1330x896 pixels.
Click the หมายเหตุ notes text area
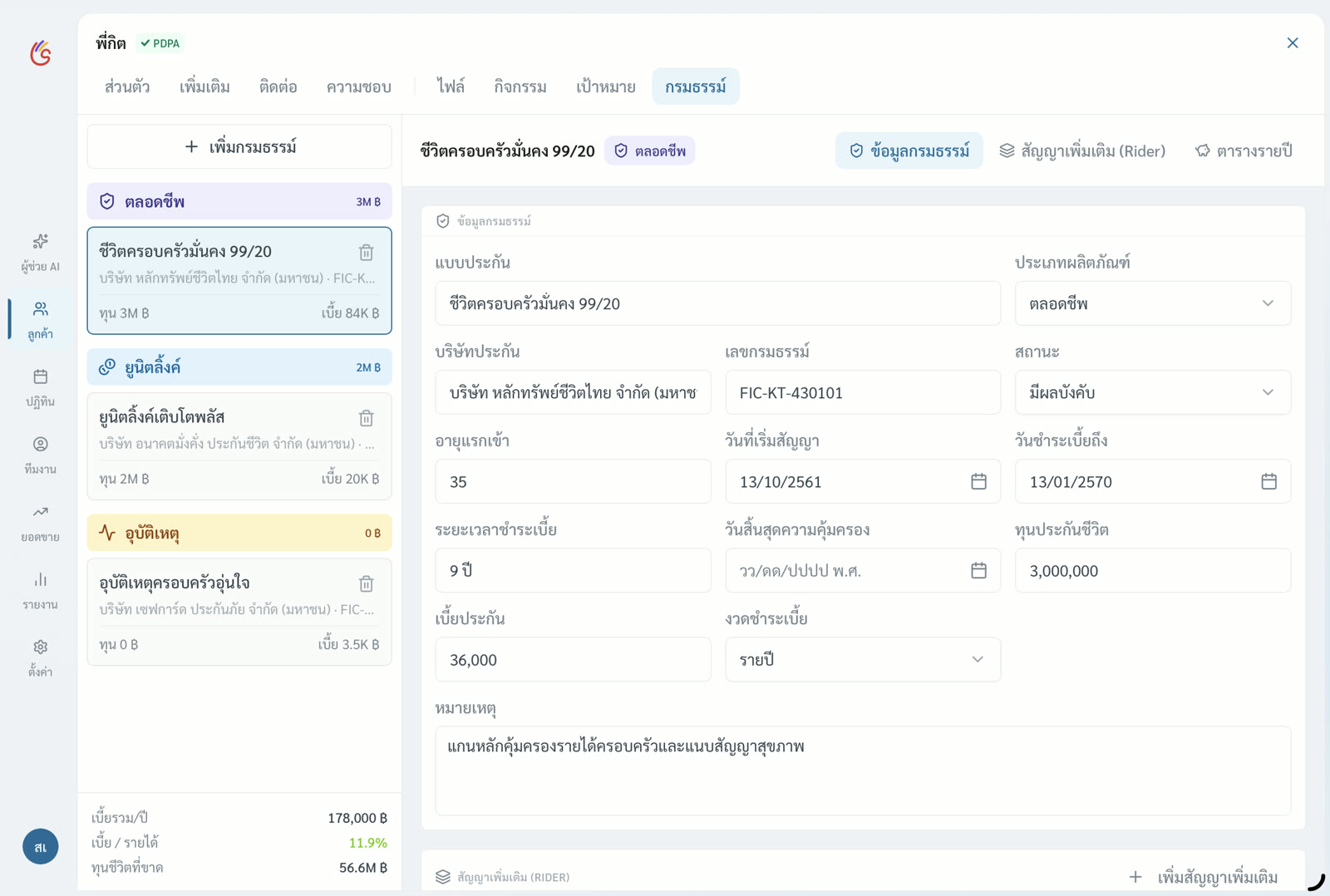coord(863,770)
